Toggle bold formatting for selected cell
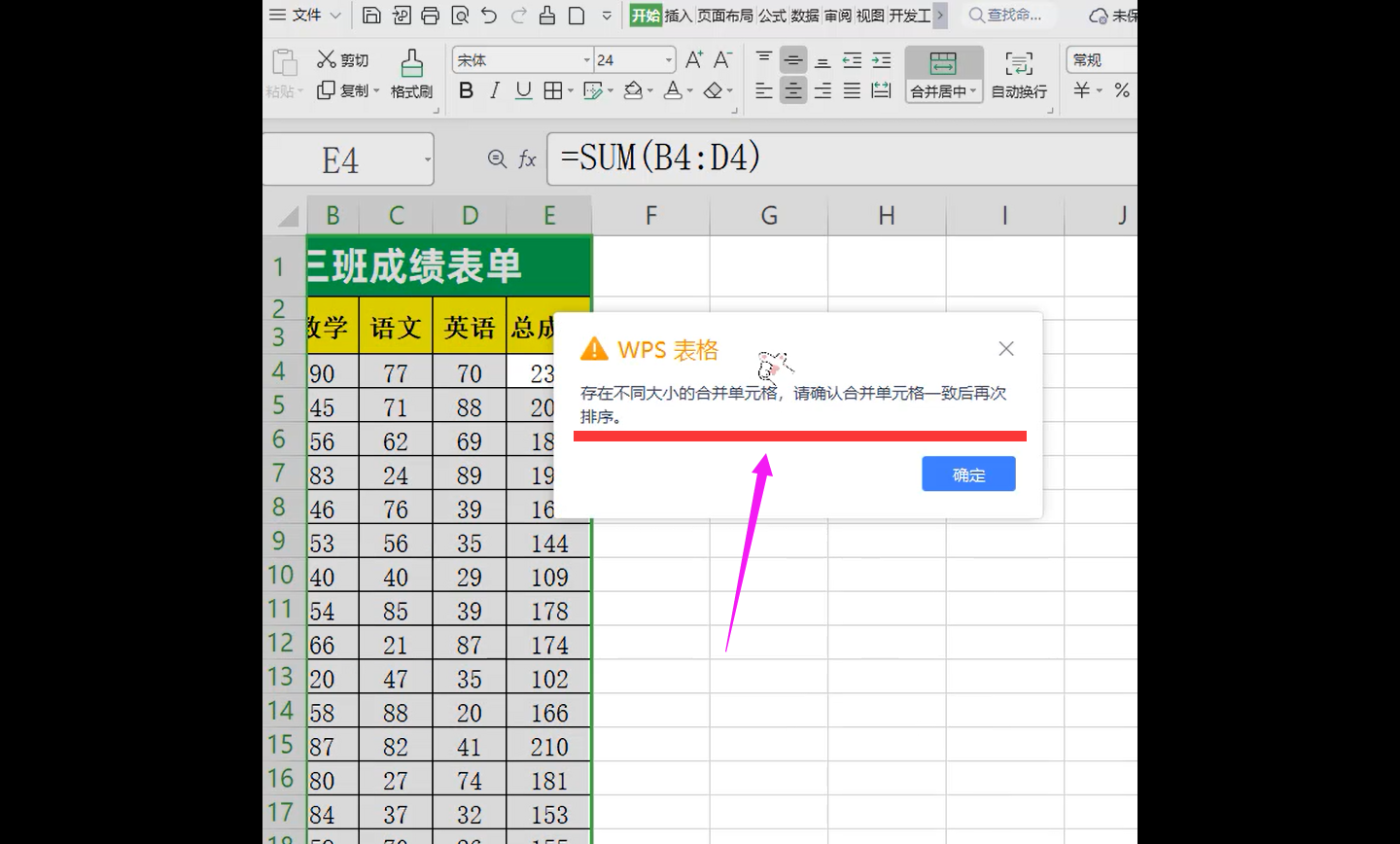This screenshot has width=1400, height=844. [x=466, y=90]
